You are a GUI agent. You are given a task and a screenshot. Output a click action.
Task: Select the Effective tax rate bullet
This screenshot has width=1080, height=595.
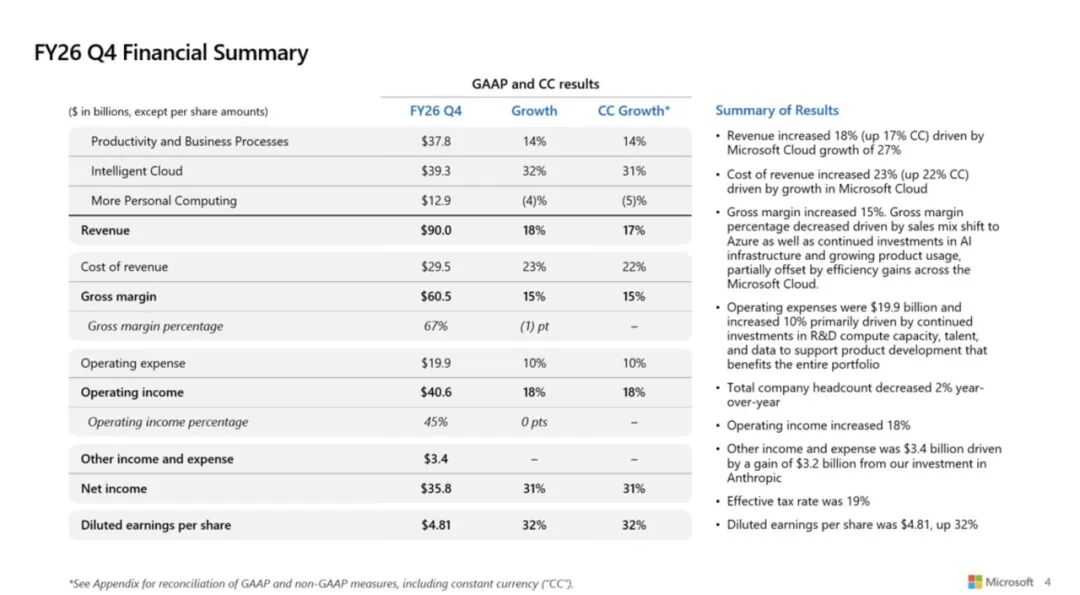coord(798,501)
